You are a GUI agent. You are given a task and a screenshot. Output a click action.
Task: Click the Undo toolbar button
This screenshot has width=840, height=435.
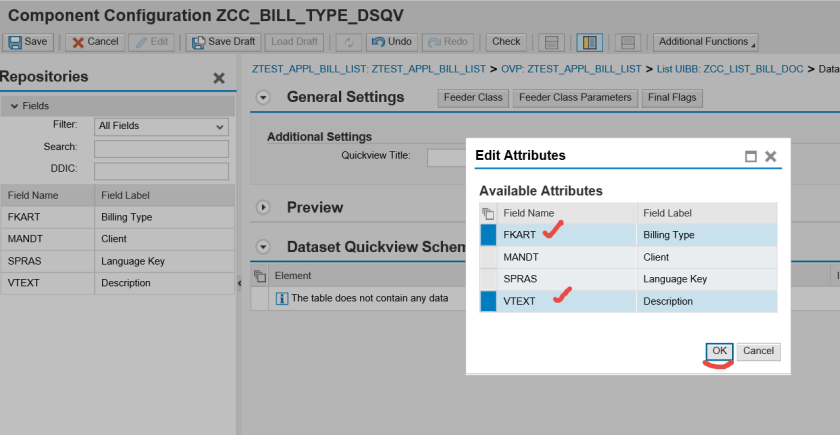(391, 42)
